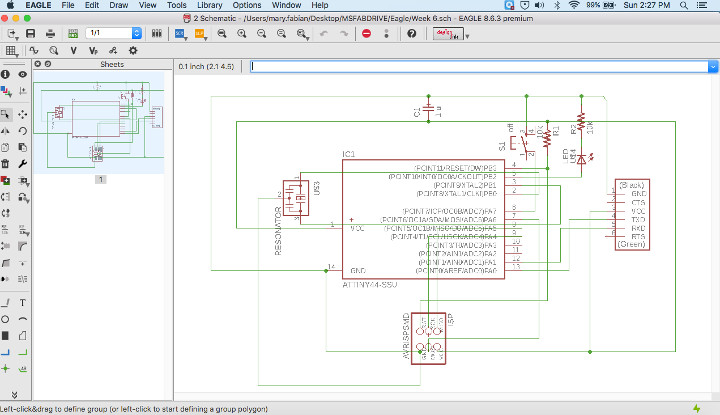720x415 pixels.
Task: Open the Edit menu
Action: 92,5
